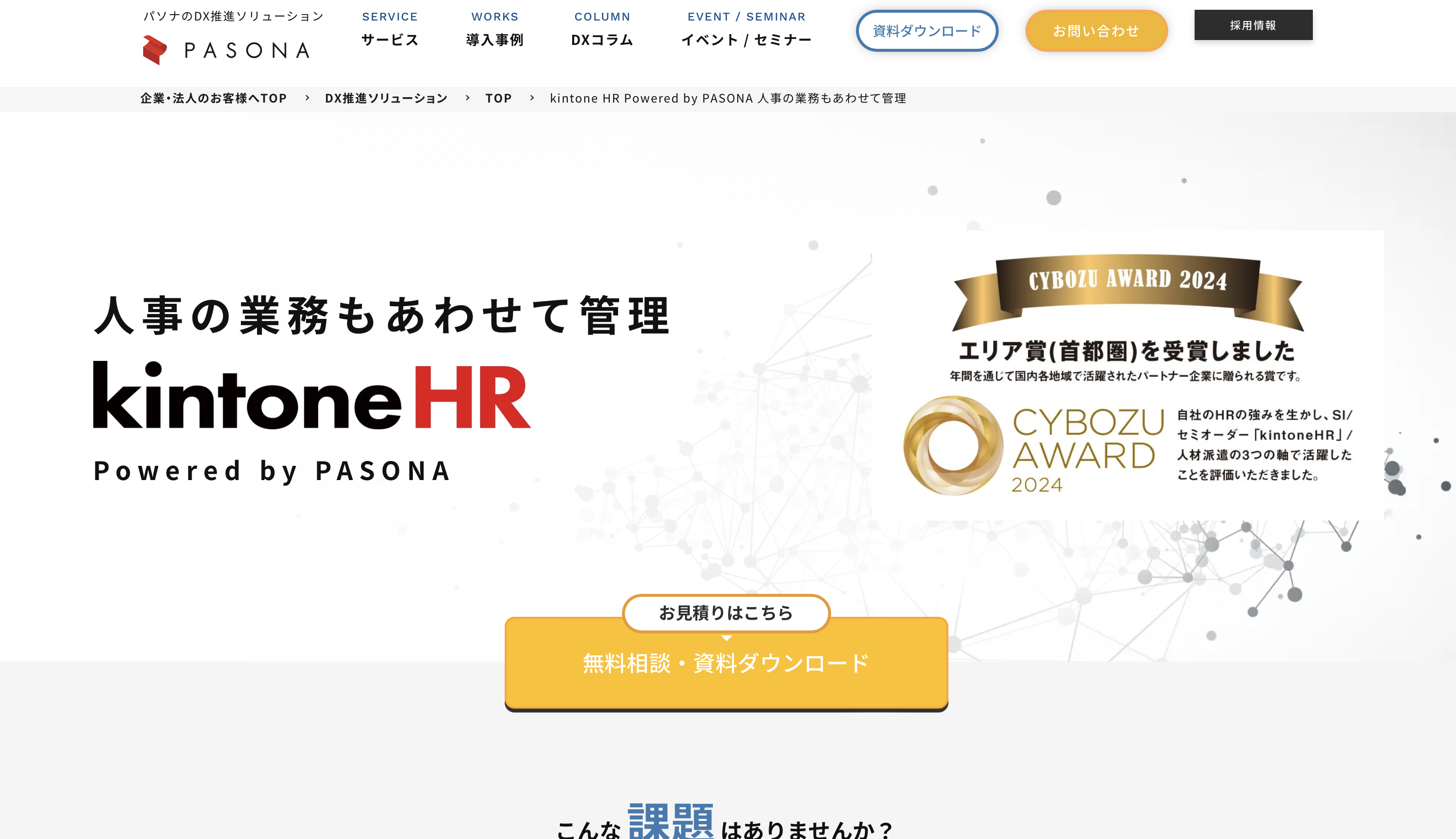Click the Powered by PASONA text
The image size is (1456, 839).
pyautogui.click(x=272, y=471)
